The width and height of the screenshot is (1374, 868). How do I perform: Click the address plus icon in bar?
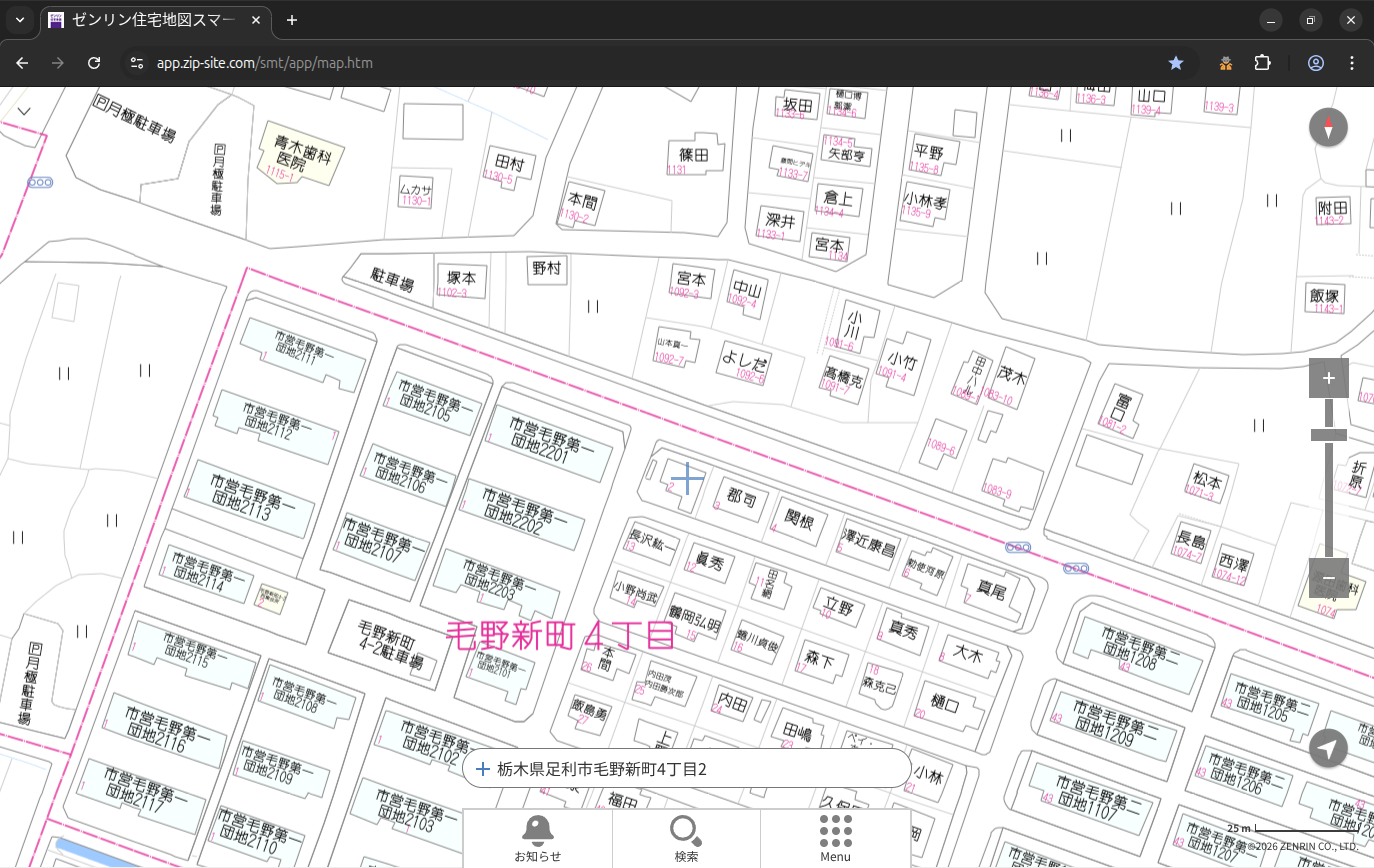483,769
